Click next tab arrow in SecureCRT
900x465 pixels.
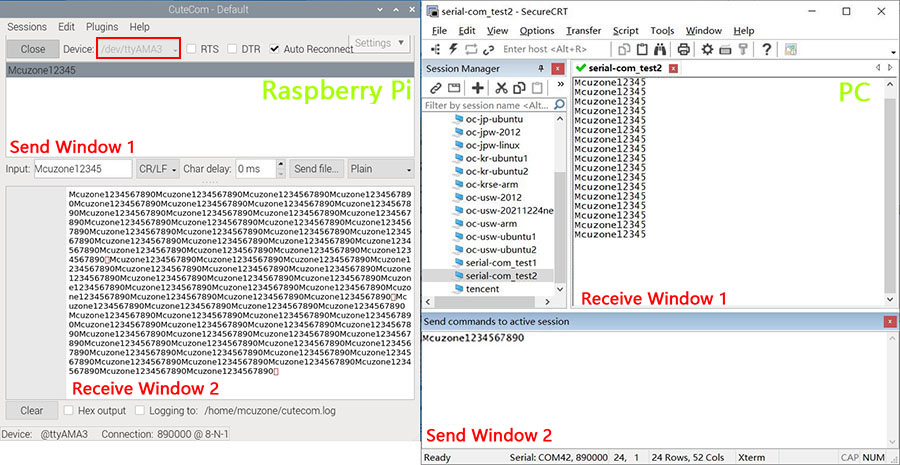(x=890, y=68)
